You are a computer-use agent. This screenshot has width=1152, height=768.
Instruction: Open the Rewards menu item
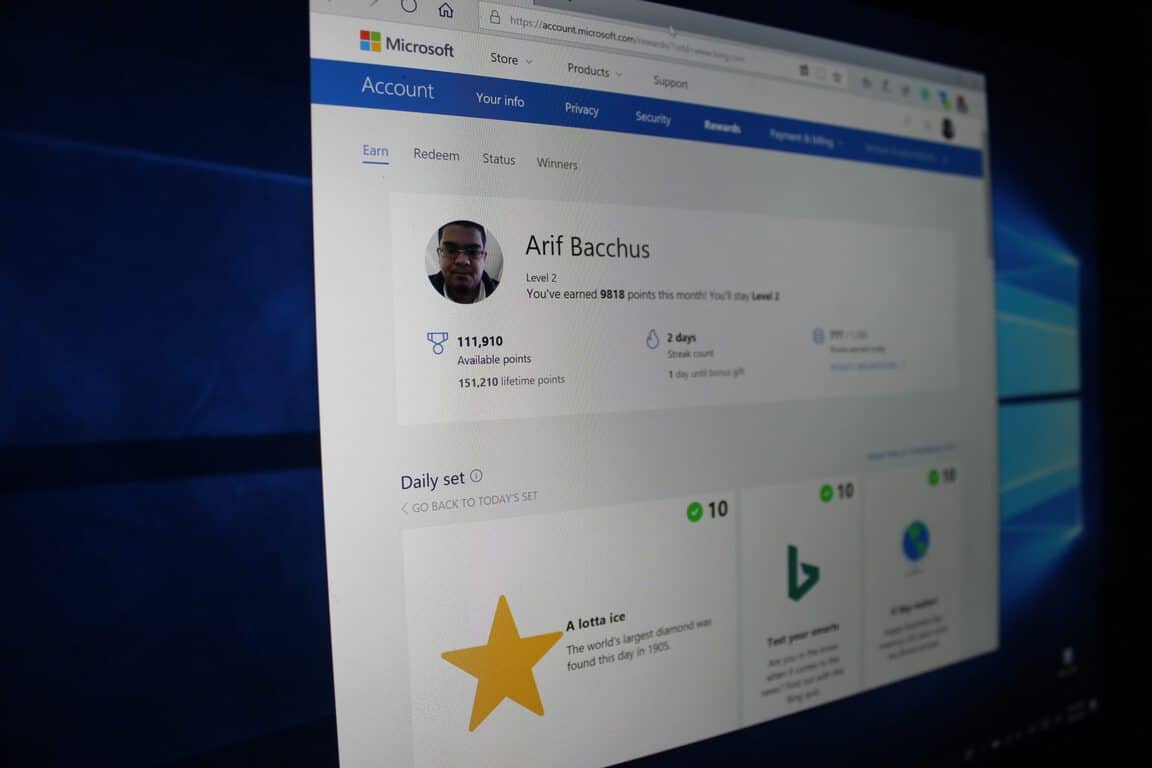721,126
